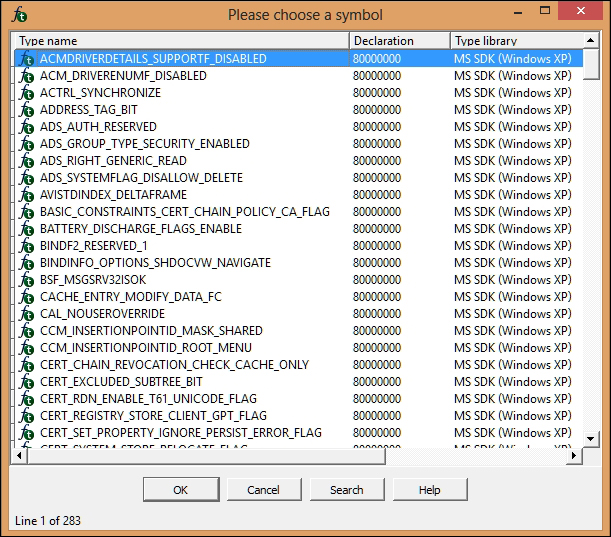Viewport: 611px width, 537px height.
Task: Click the icon beside CERT_SET_PROPERTY_IGNORE_PERSIST_ERROR_FLAG
Action: pyautogui.click(x=27, y=433)
